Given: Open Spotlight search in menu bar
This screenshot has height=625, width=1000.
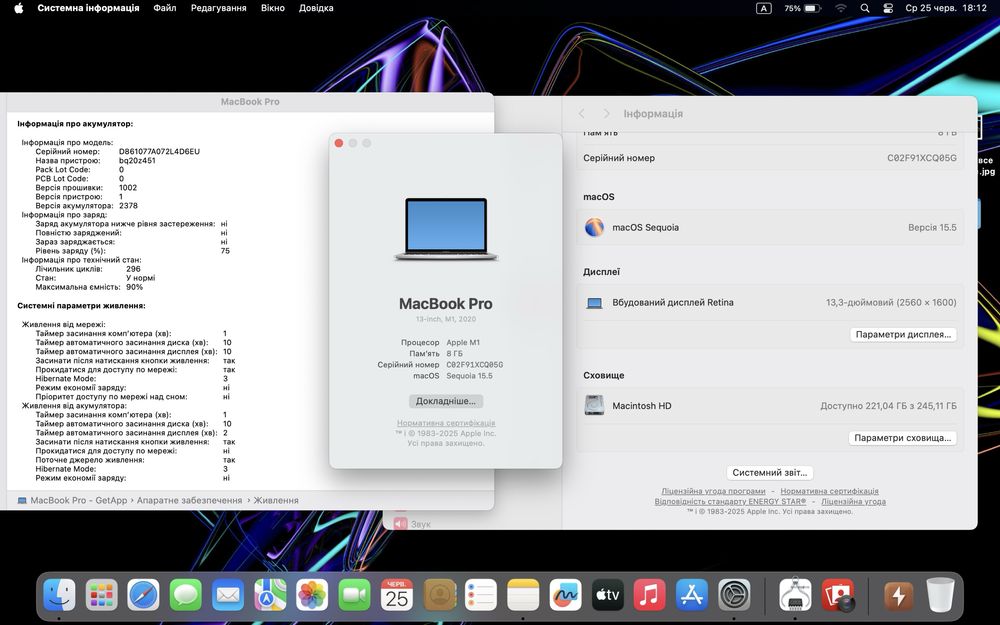Looking at the screenshot, I should [865, 8].
